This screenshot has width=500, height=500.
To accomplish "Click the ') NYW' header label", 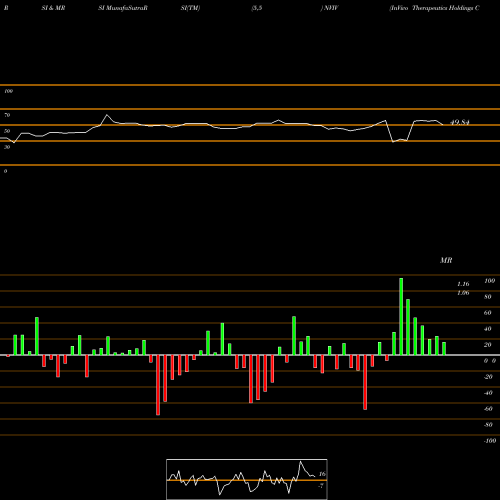I will [330, 8].
